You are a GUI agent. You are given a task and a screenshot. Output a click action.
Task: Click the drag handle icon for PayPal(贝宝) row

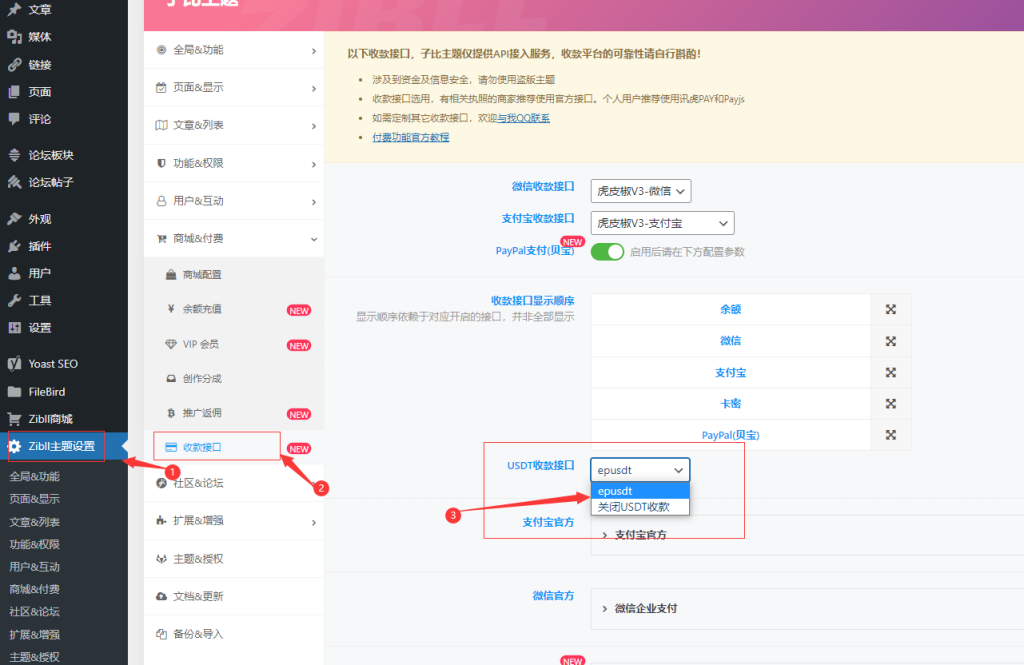pos(891,435)
